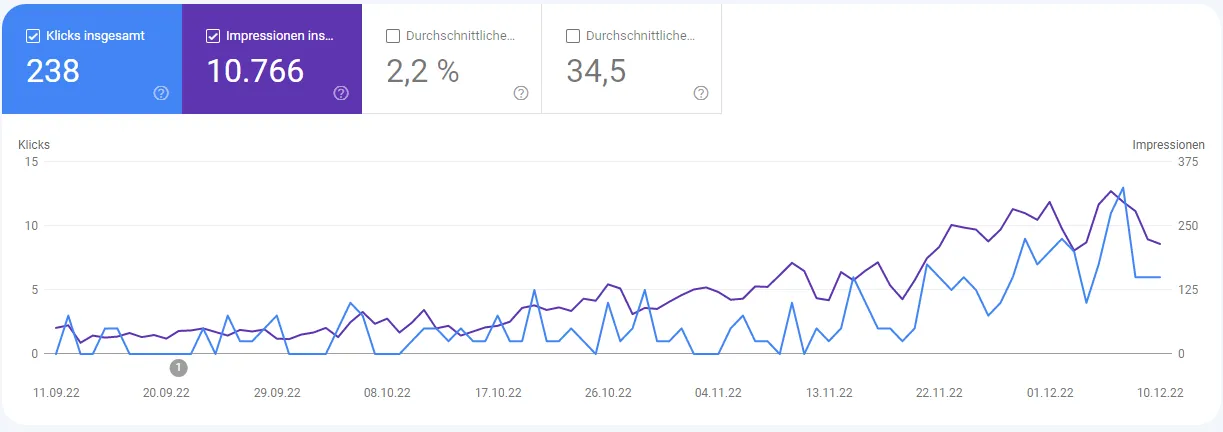Open help icon on Impressionen card

click(x=341, y=93)
